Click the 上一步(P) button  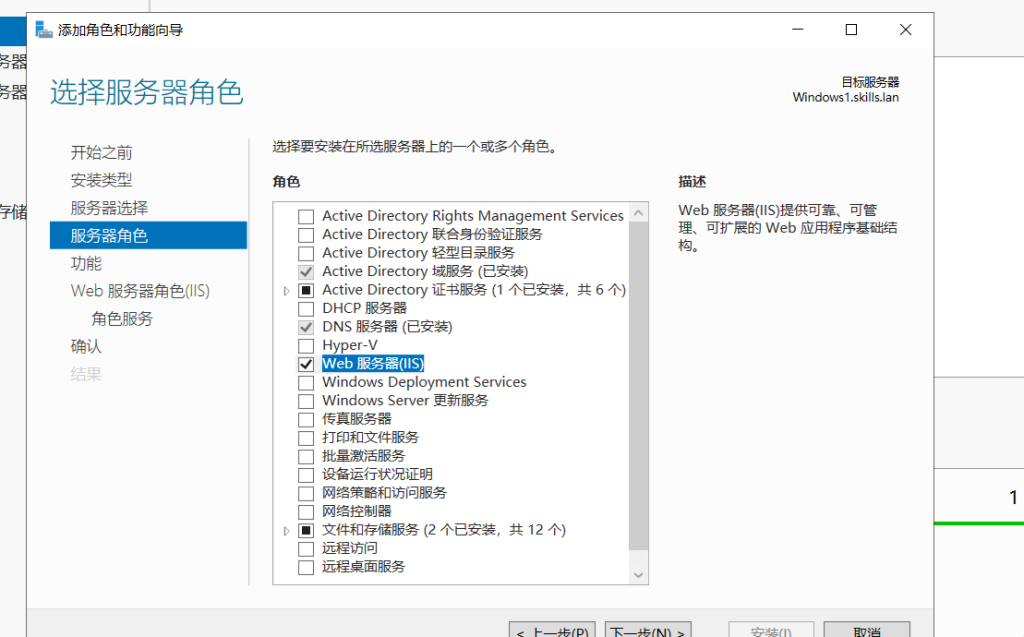[x=552, y=629]
